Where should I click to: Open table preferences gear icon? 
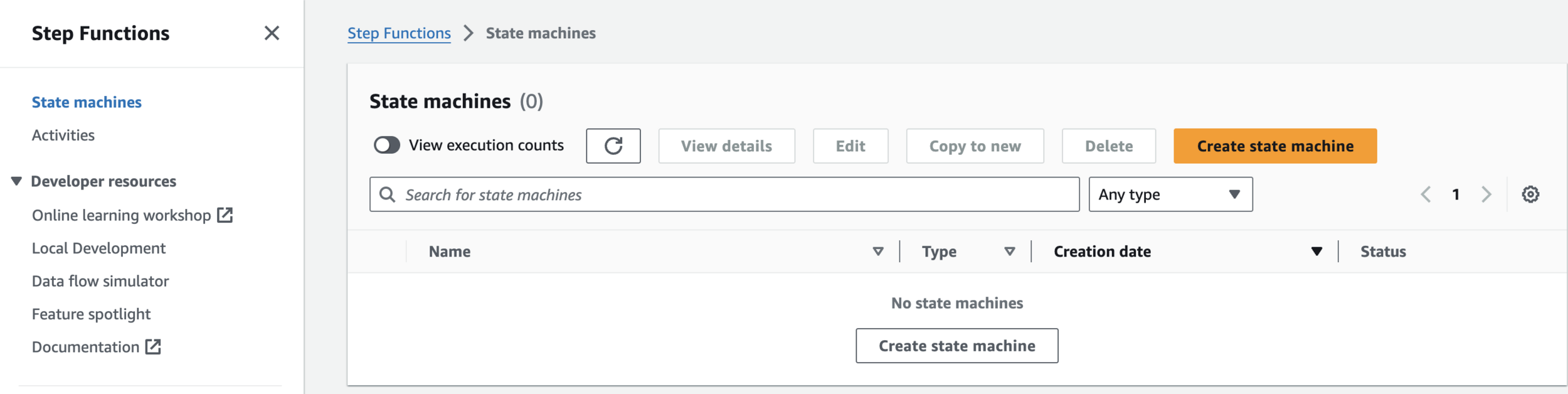(x=1530, y=194)
